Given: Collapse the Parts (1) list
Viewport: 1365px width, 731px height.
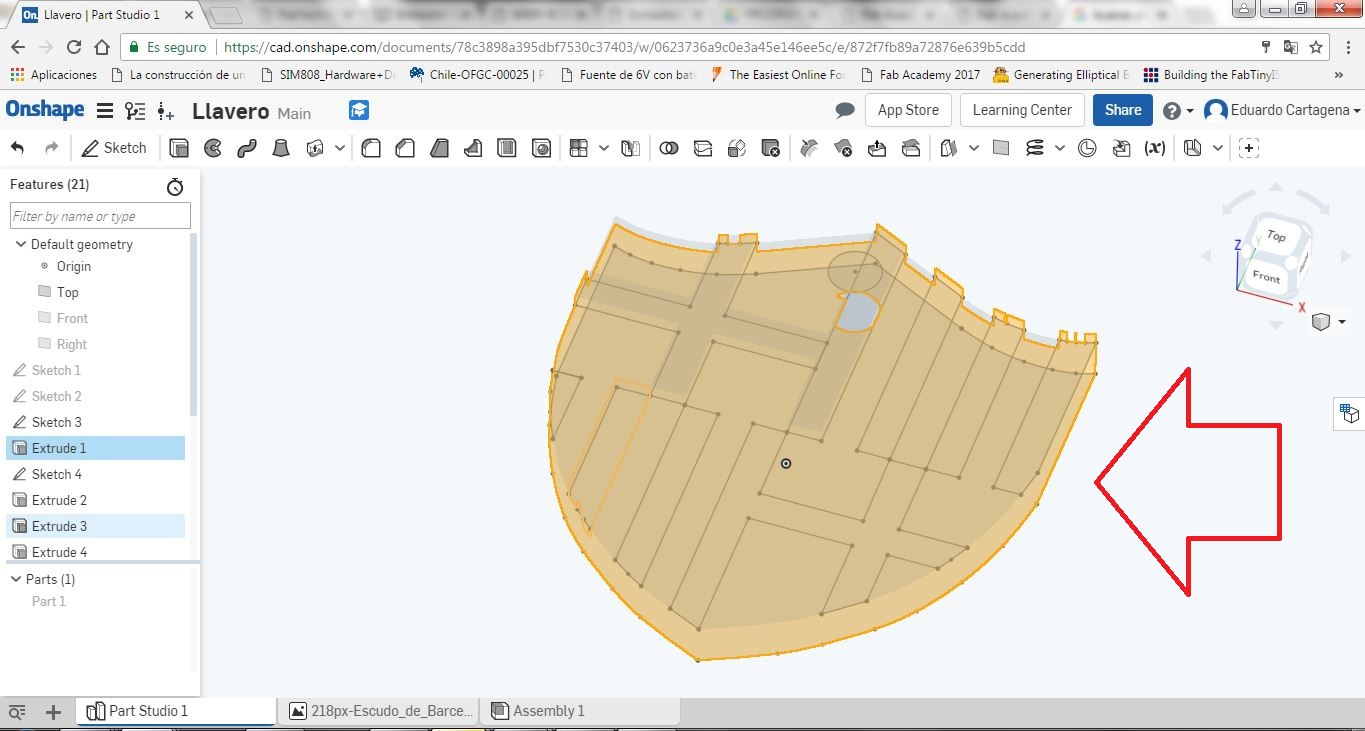Looking at the screenshot, I should (x=16, y=579).
